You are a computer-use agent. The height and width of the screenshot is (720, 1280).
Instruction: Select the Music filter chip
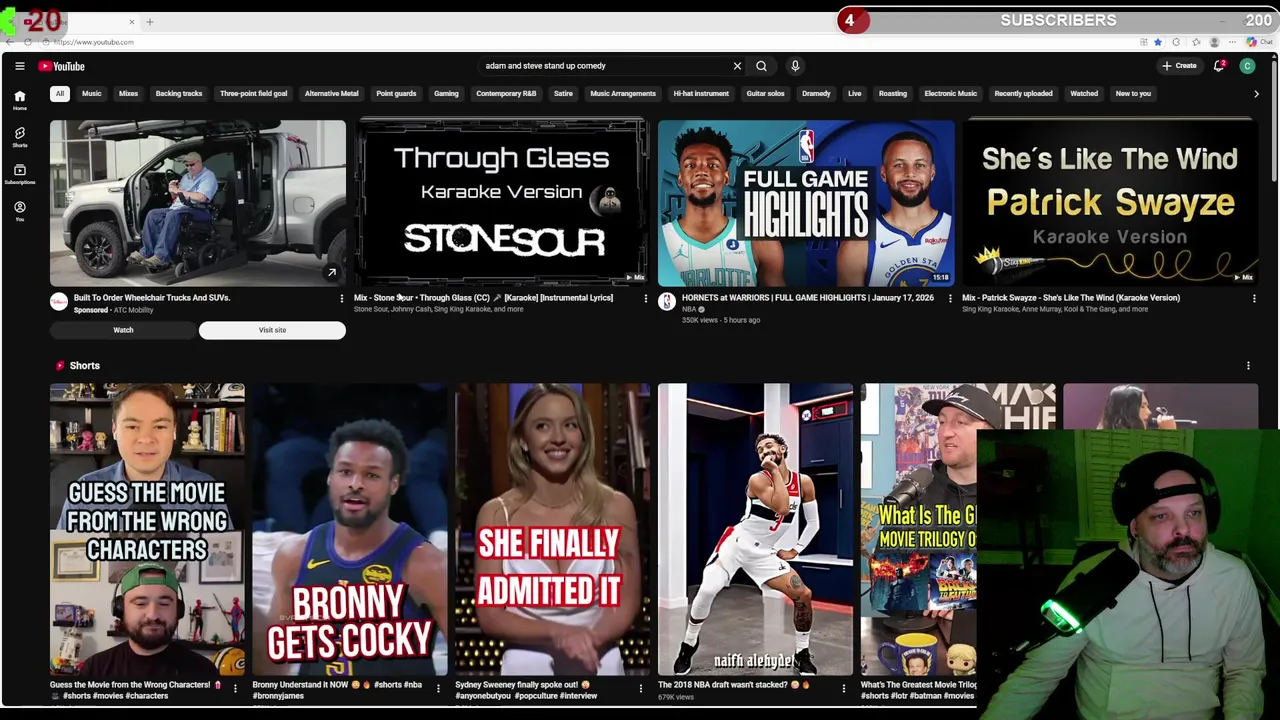point(91,94)
